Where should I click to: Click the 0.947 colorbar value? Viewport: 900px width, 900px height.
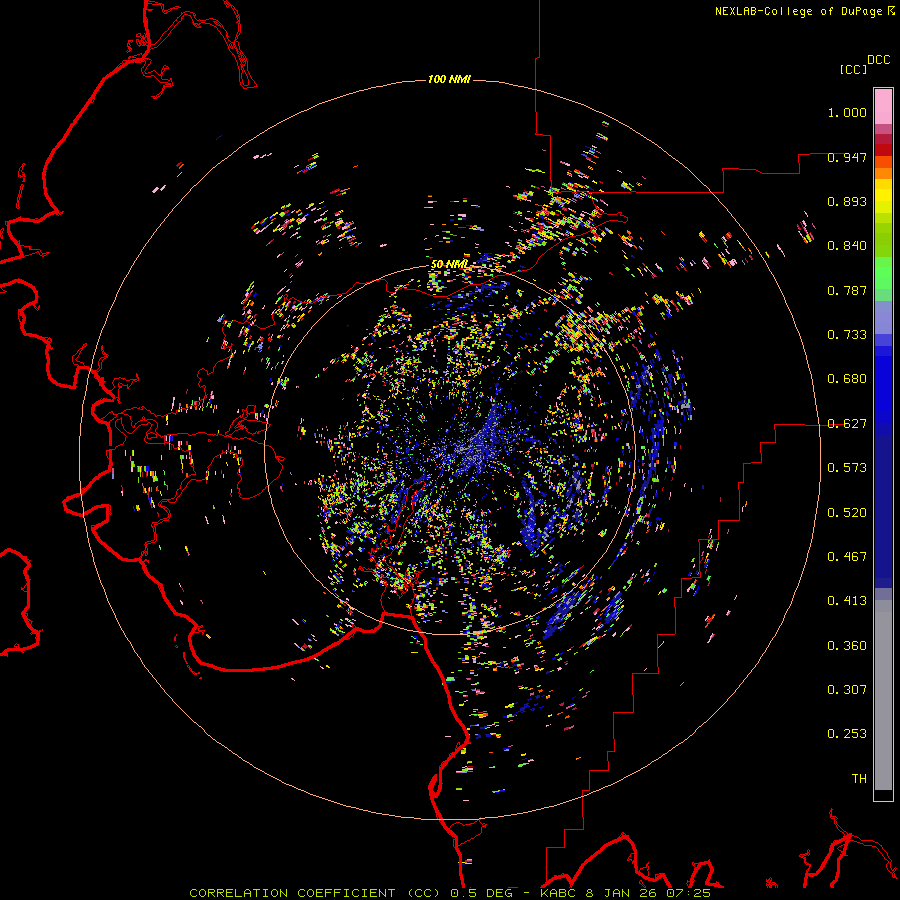847,157
